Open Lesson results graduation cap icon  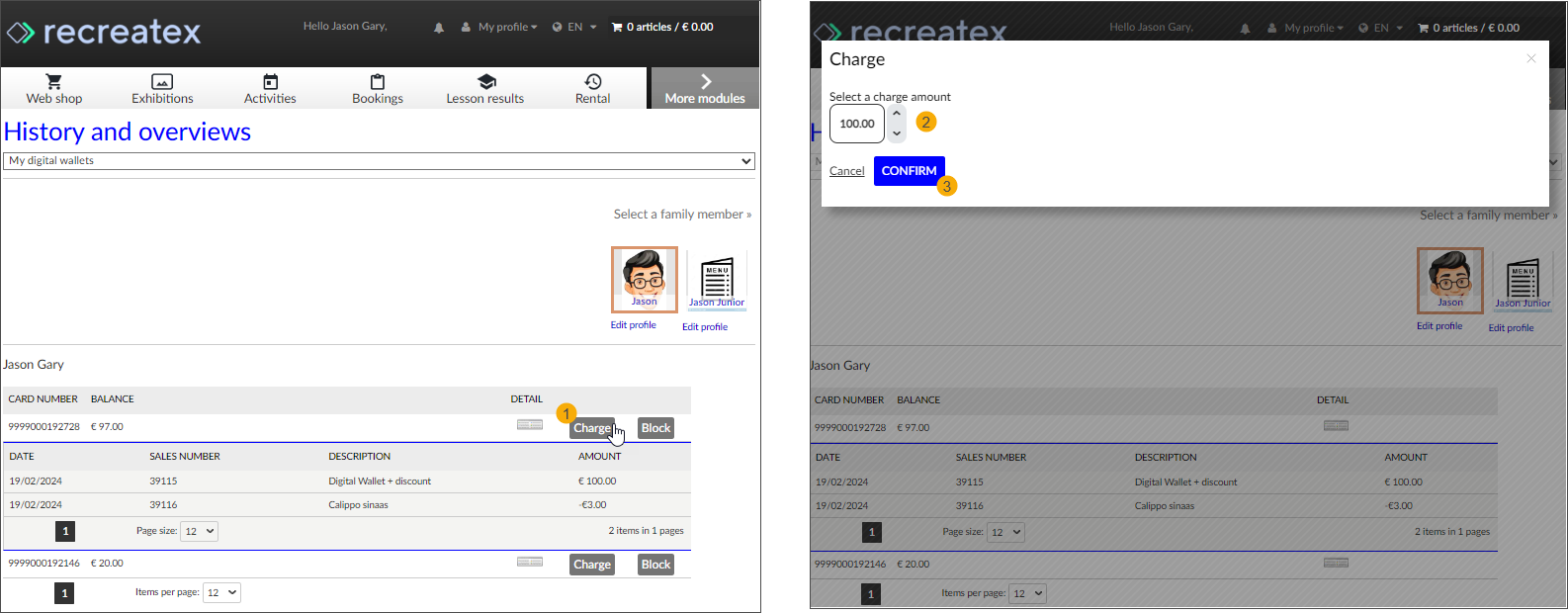pos(485,82)
